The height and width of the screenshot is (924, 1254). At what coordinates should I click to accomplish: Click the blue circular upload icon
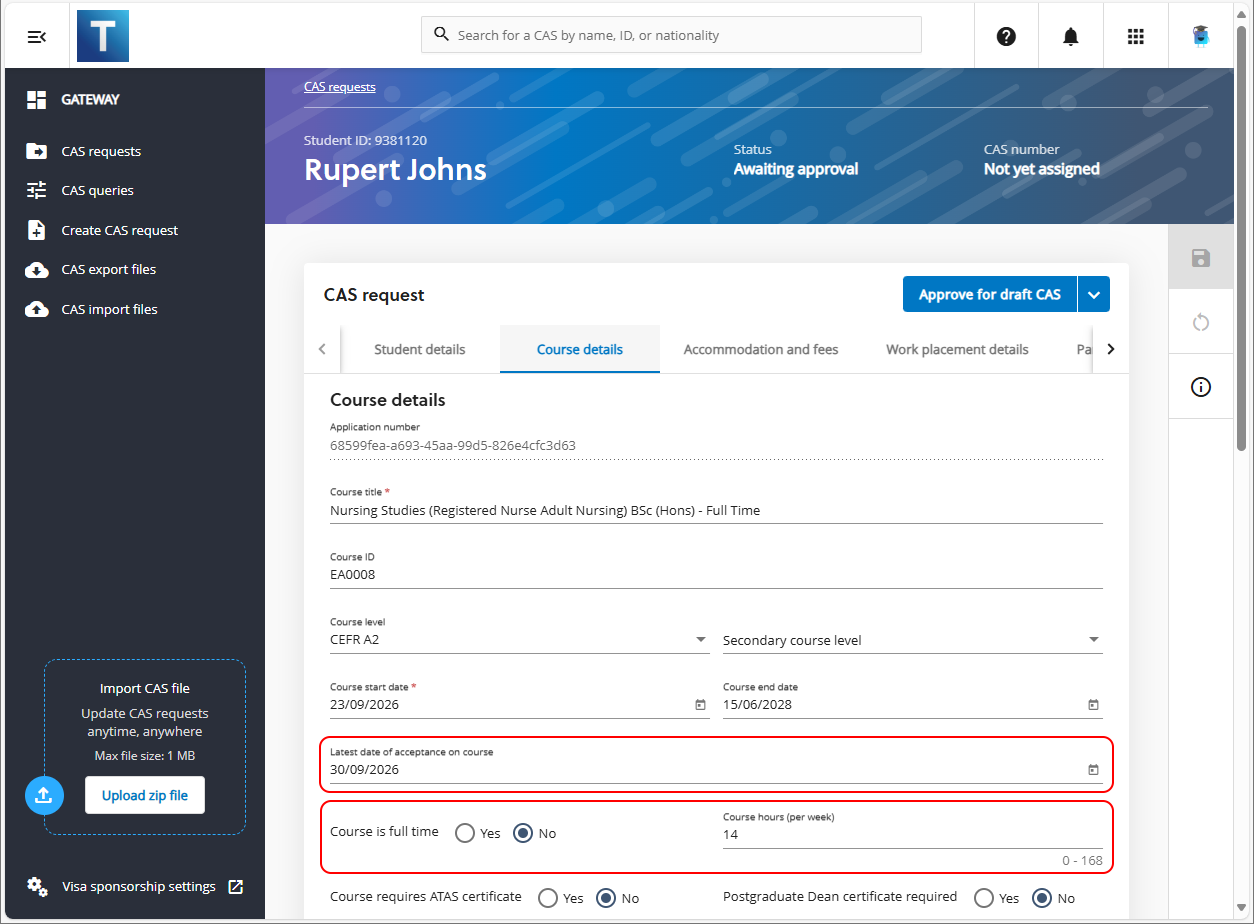[43, 795]
